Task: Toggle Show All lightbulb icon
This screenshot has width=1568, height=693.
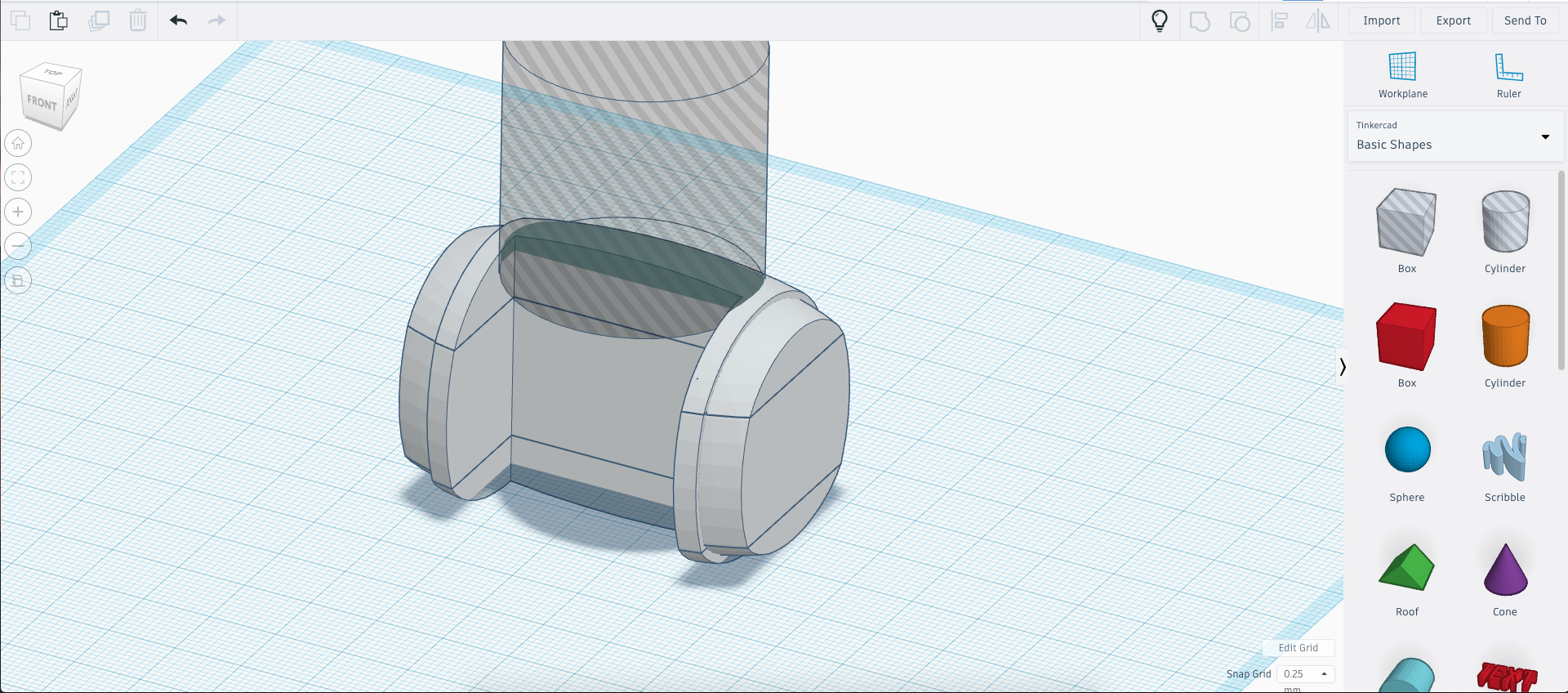Action: [1159, 20]
